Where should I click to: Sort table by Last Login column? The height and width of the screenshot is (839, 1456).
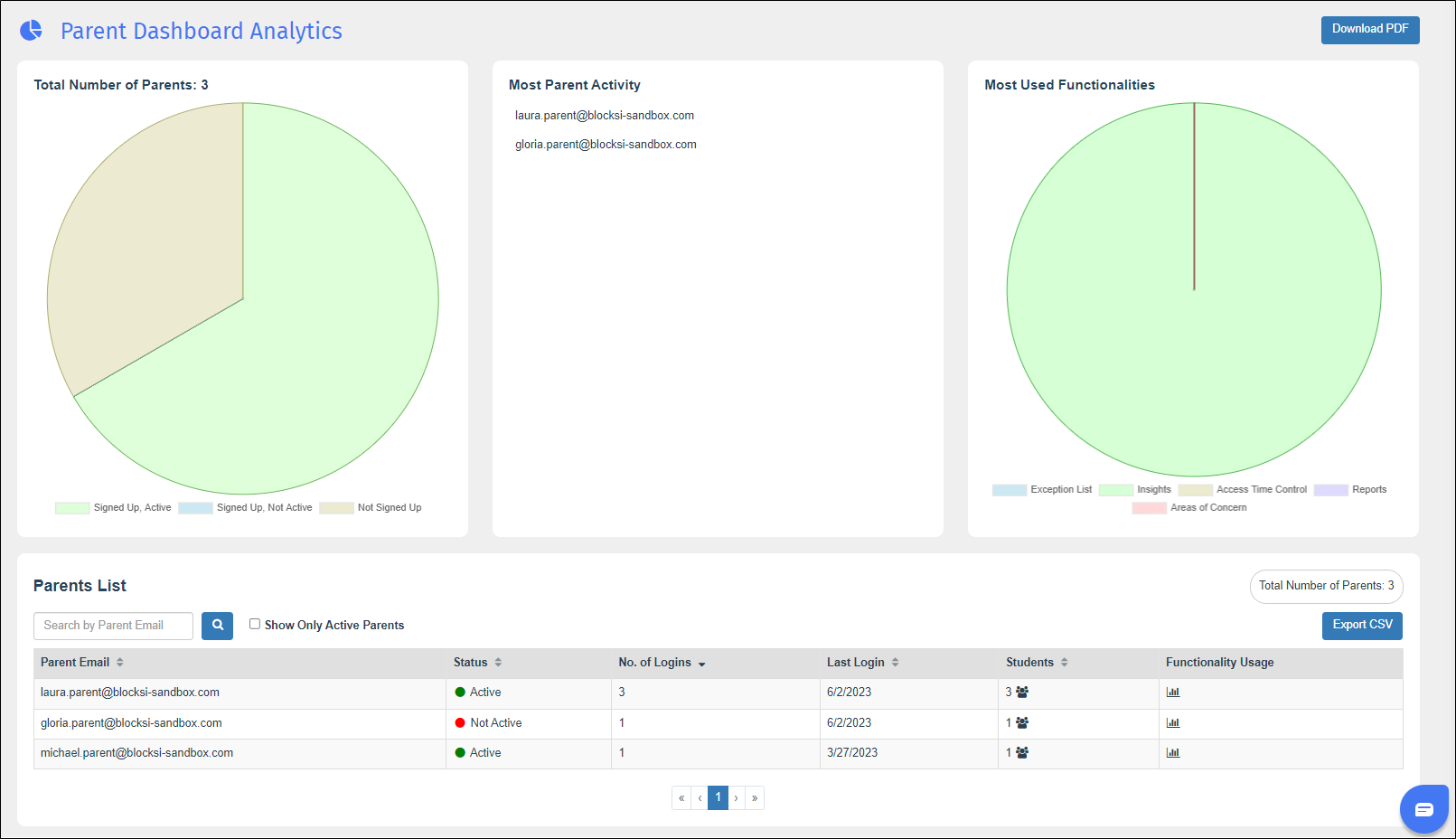(895, 663)
